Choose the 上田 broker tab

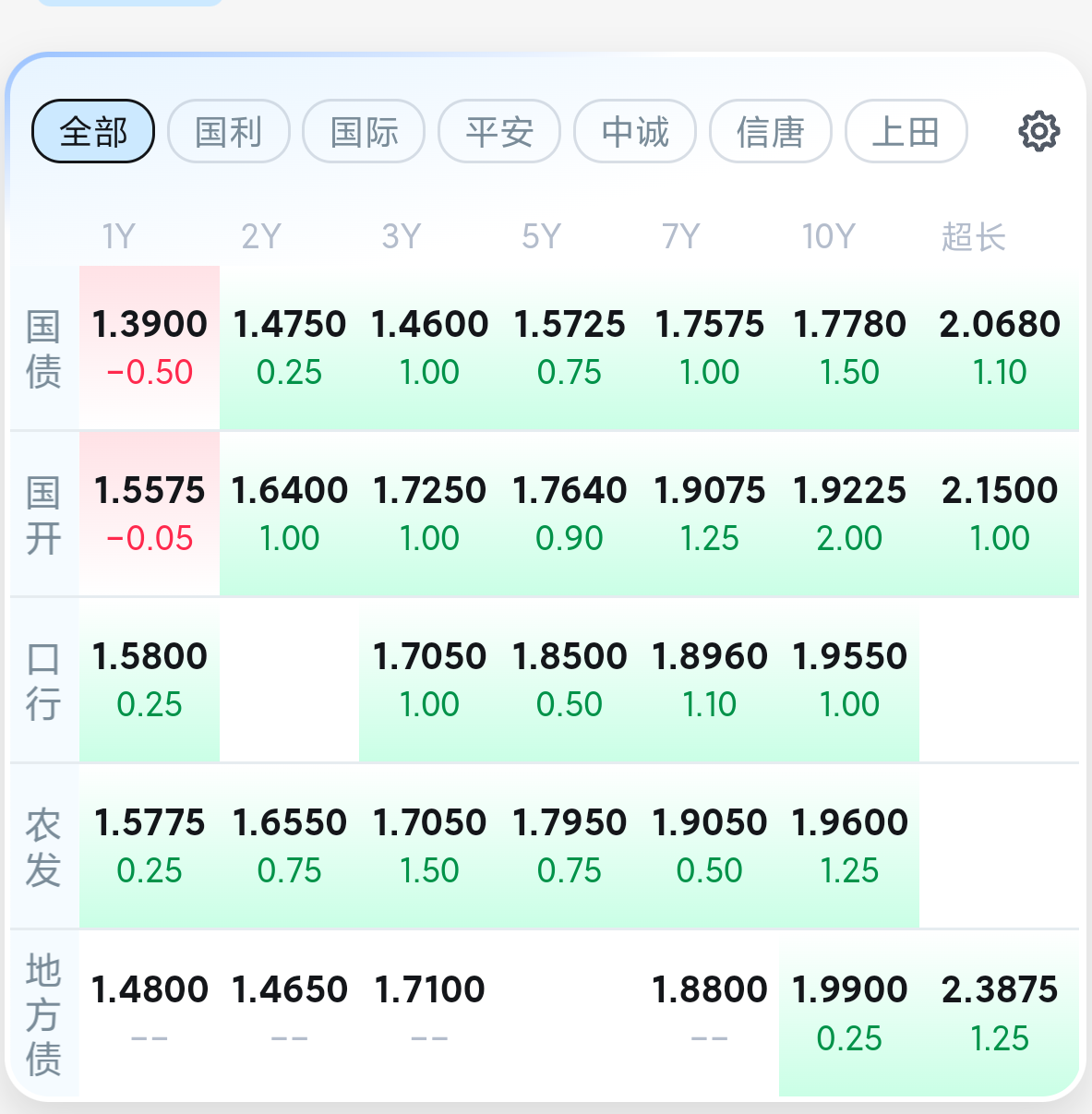click(x=906, y=131)
